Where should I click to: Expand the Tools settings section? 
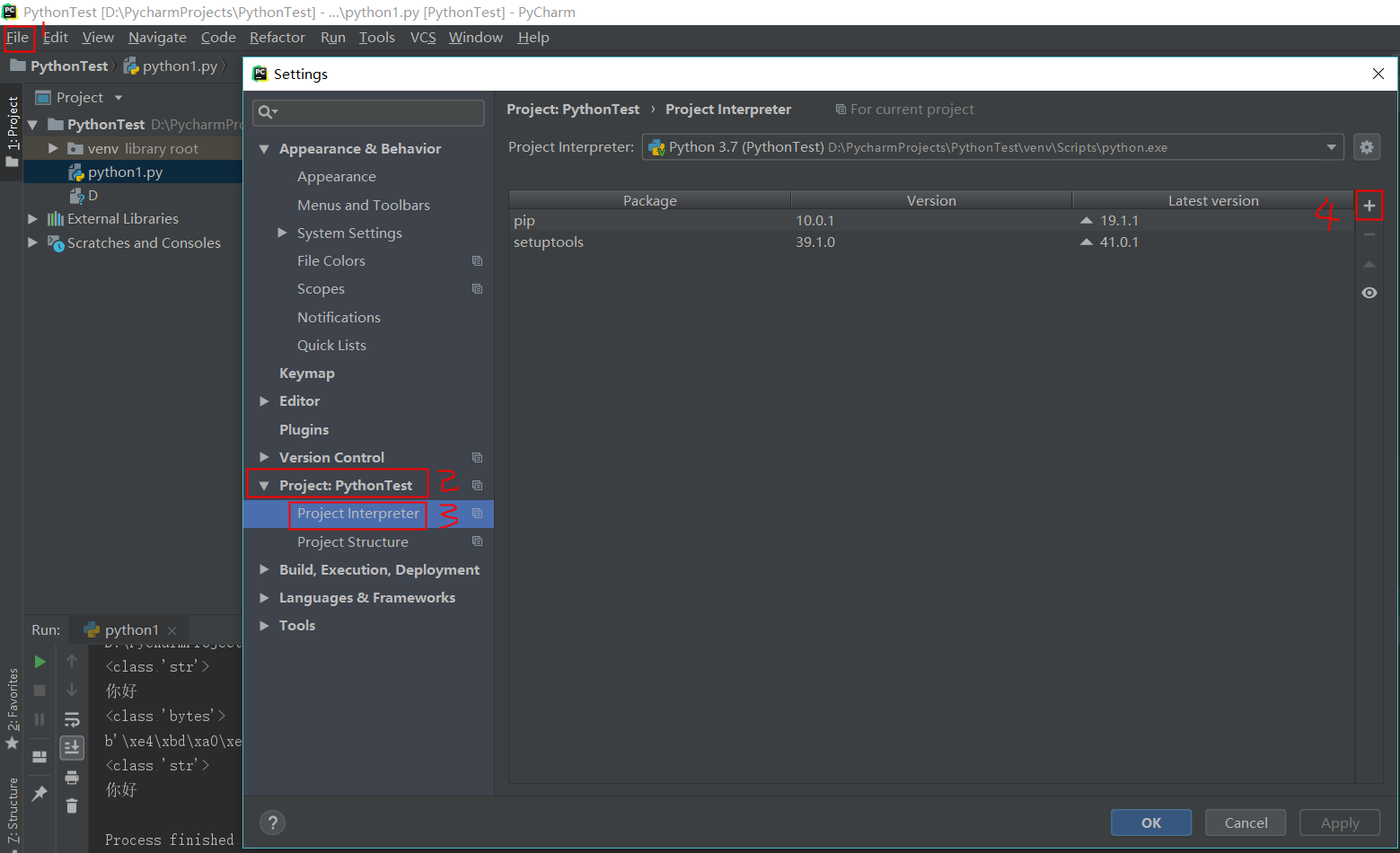(x=264, y=626)
